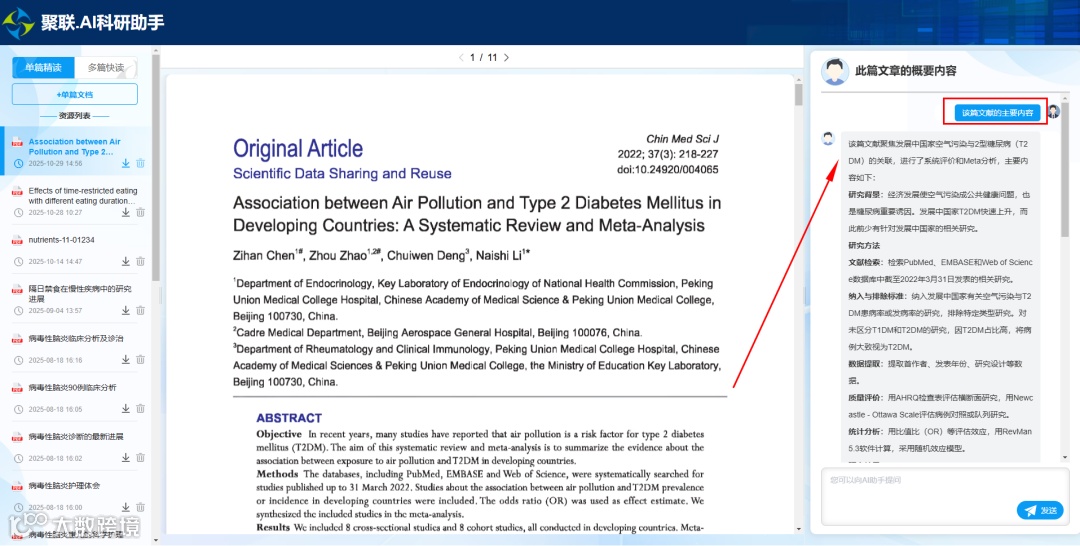Viewport: 1080px width, 546px height.
Task: Click the 此篇文章的概要内容 panel title
Action: pyautogui.click(x=906, y=71)
